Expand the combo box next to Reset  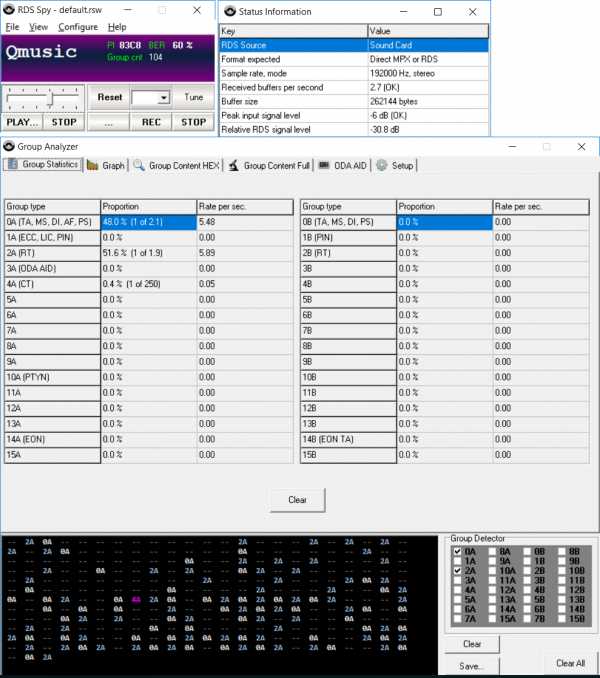pos(163,98)
